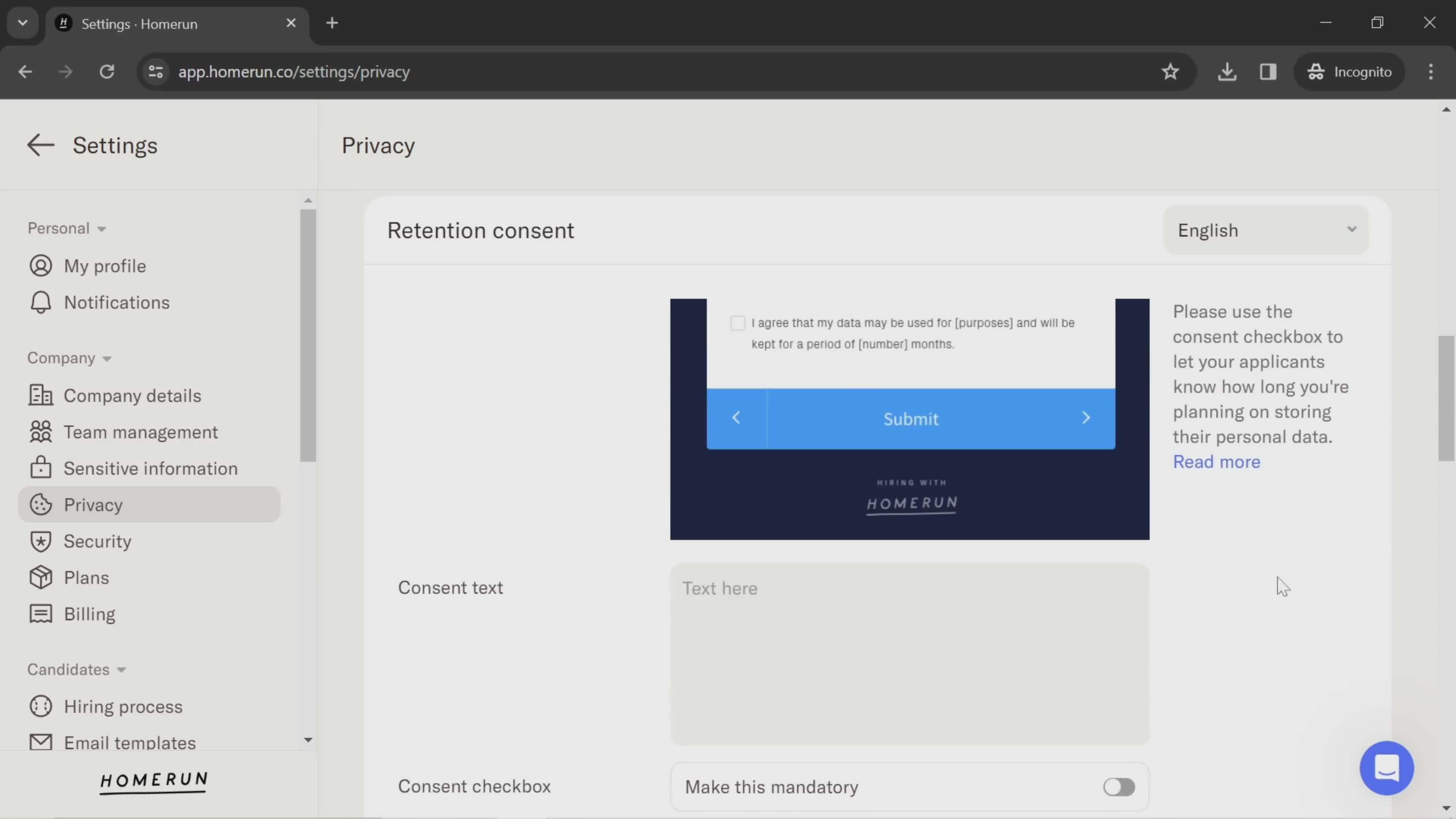Click the Company details building icon
Screen dimensions: 1456x819
point(41,395)
